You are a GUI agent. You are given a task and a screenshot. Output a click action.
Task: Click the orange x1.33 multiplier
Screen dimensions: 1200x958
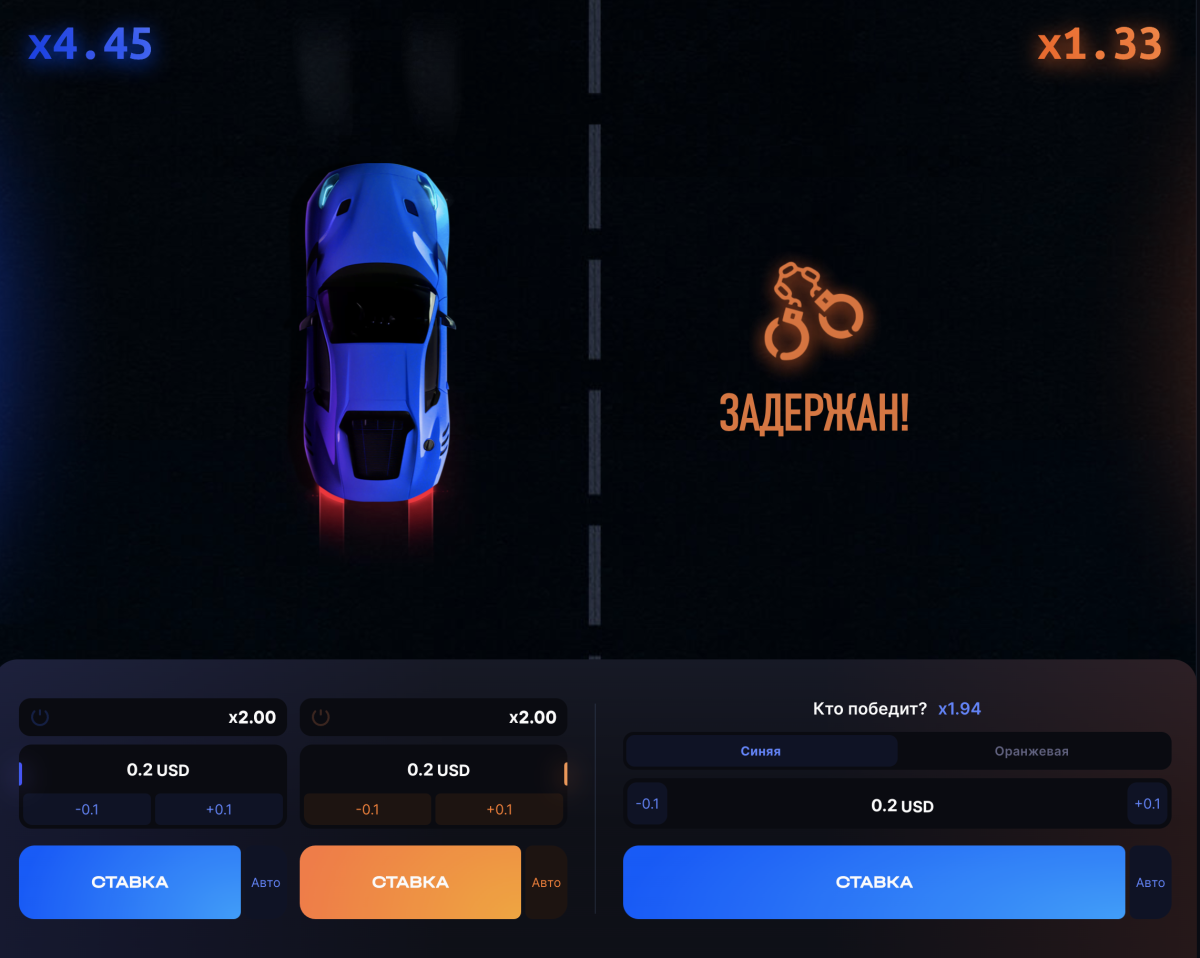point(1099,45)
